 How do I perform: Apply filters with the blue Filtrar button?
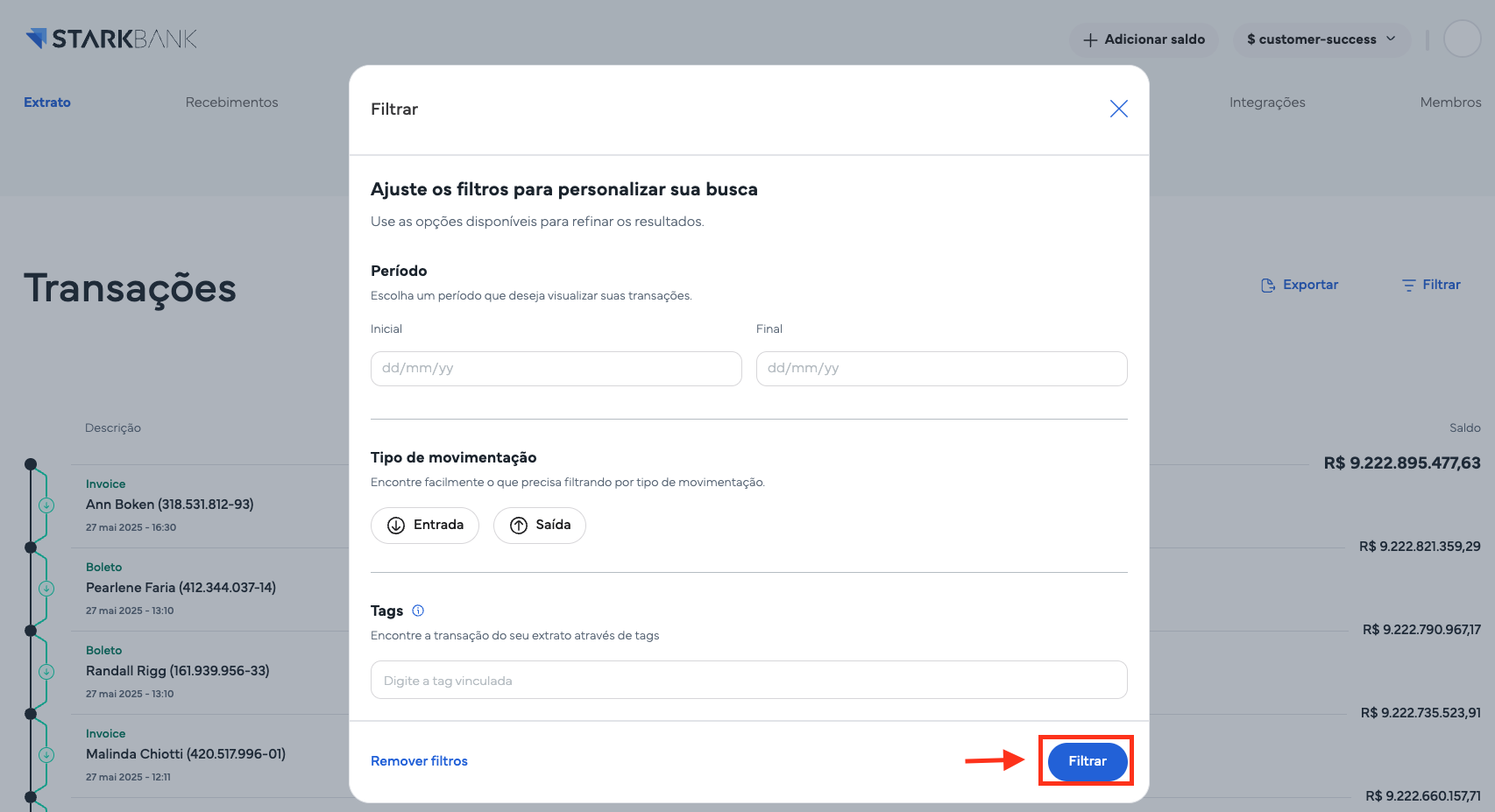tap(1088, 761)
